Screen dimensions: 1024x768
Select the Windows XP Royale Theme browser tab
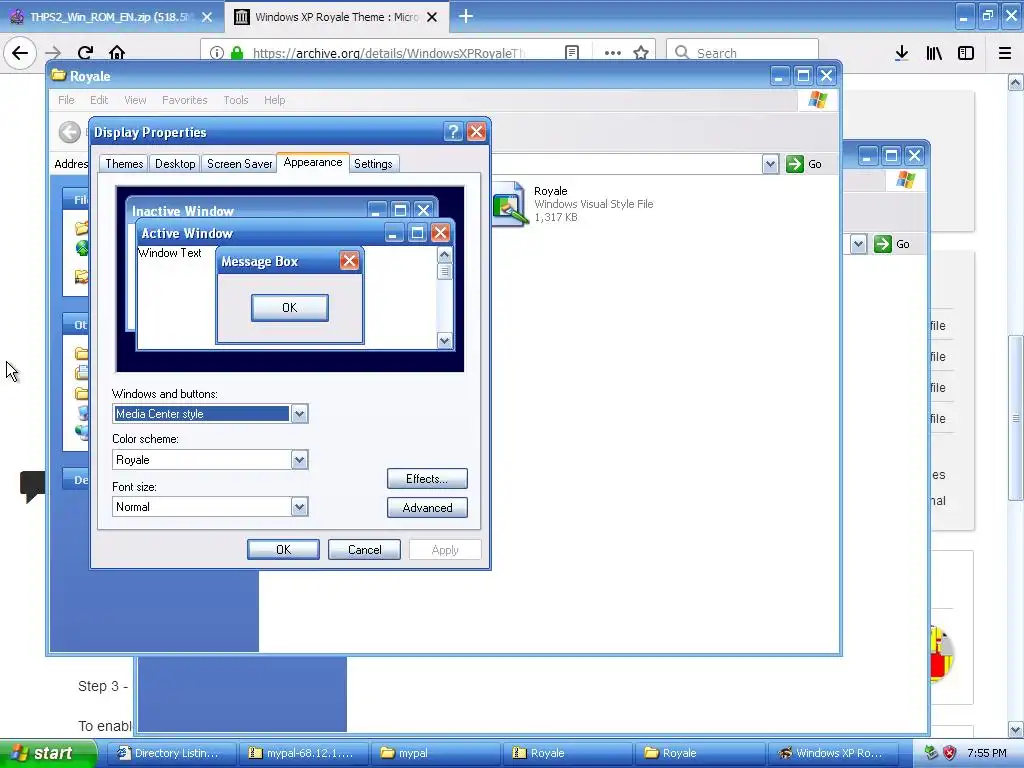click(336, 17)
